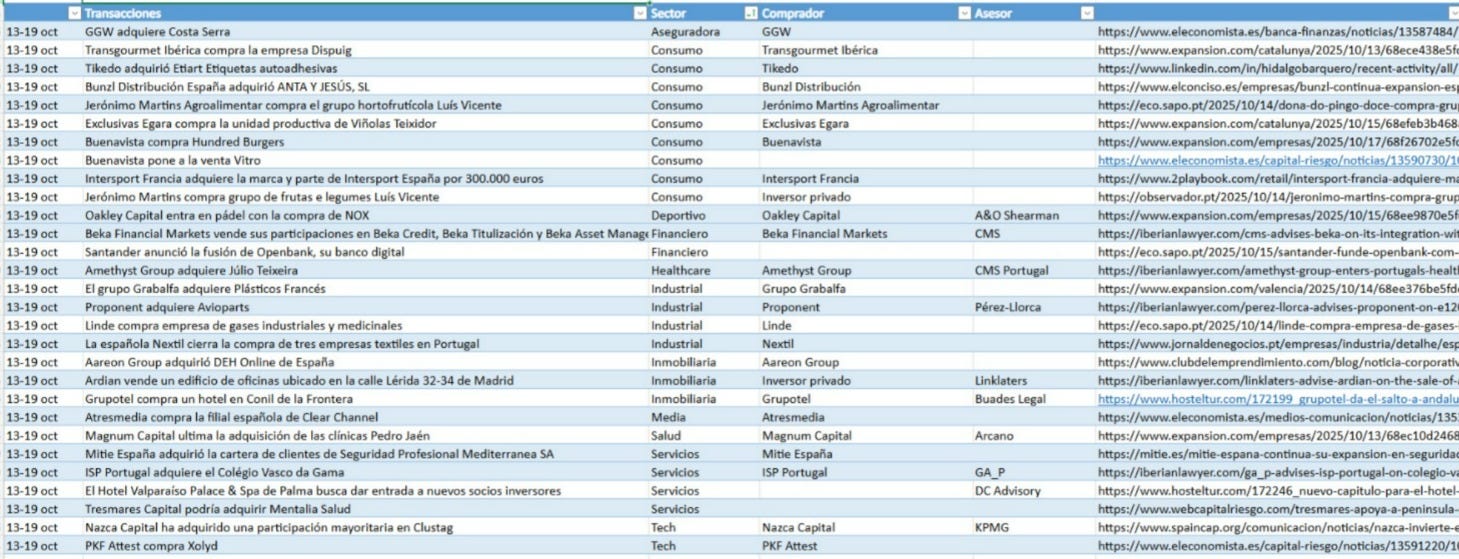Select the Transacciones header cell
1459x559 pixels.
click(x=364, y=13)
